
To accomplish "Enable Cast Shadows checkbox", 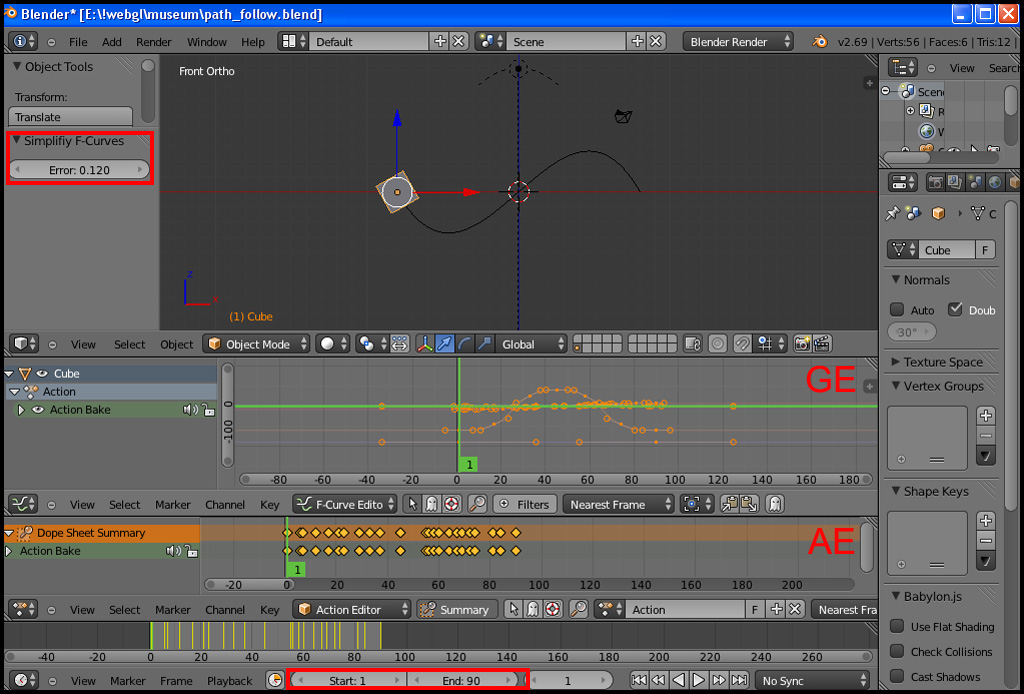I will (897, 676).
